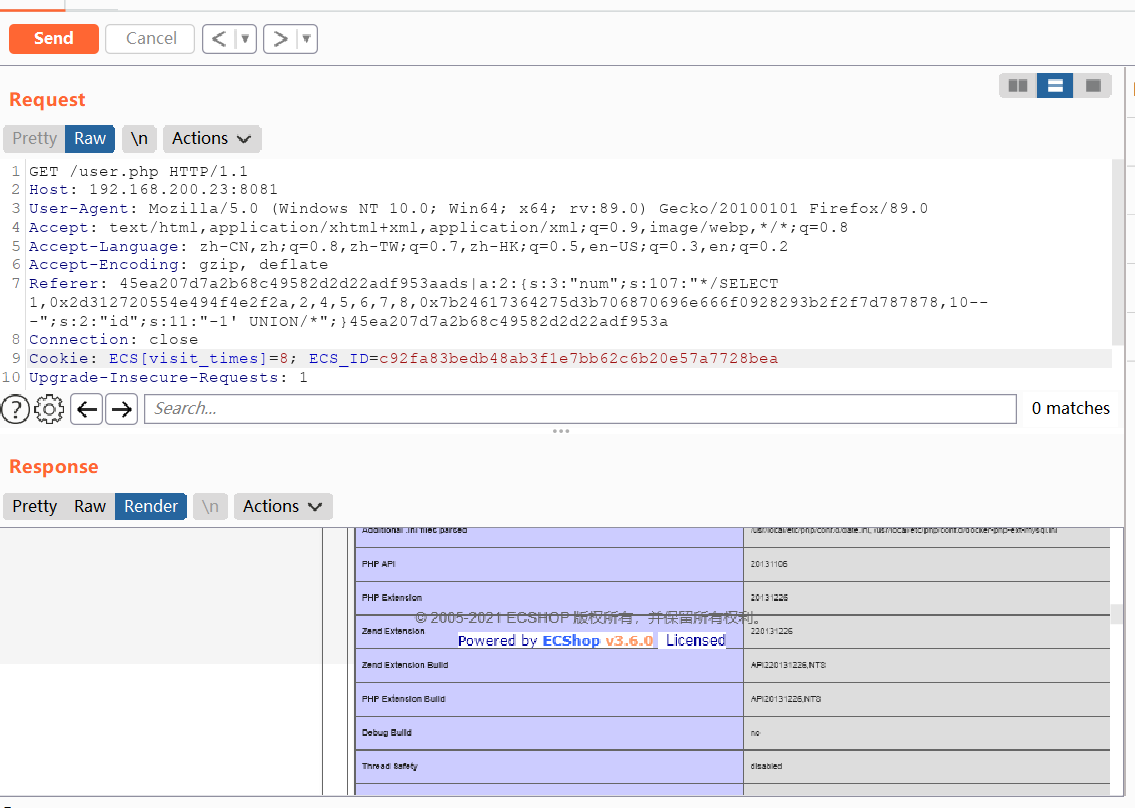The height and width of the screenshot is (808, 1135).
Task: Click the request editor vertical scrollbar
Action: click(x=1118, y=253)
